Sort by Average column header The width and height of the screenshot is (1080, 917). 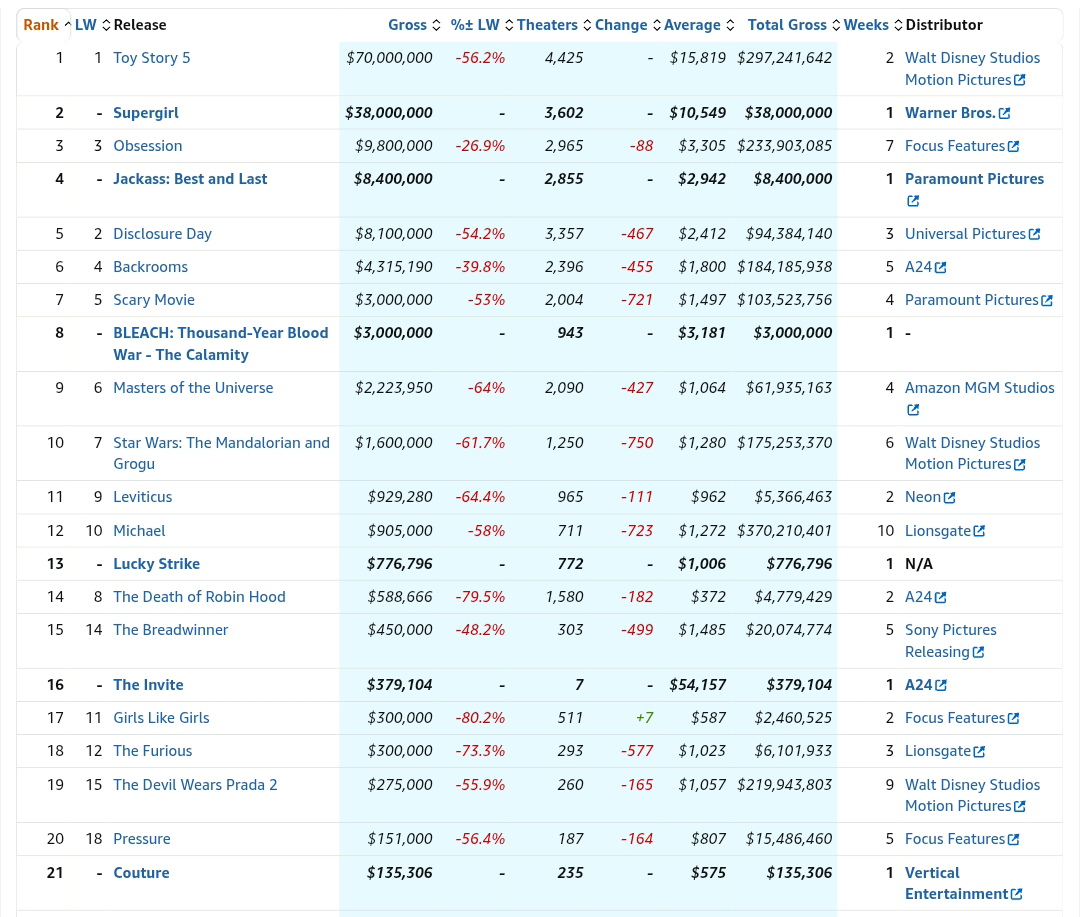[692, 25]
